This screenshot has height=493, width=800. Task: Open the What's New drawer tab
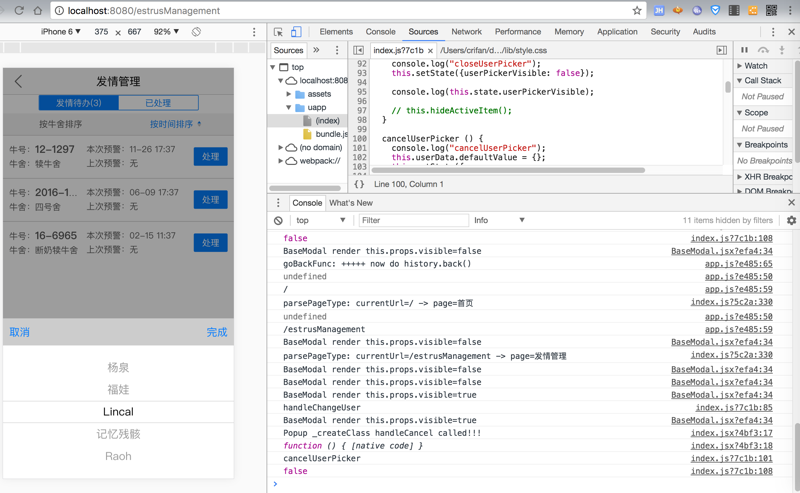point(350,203)
